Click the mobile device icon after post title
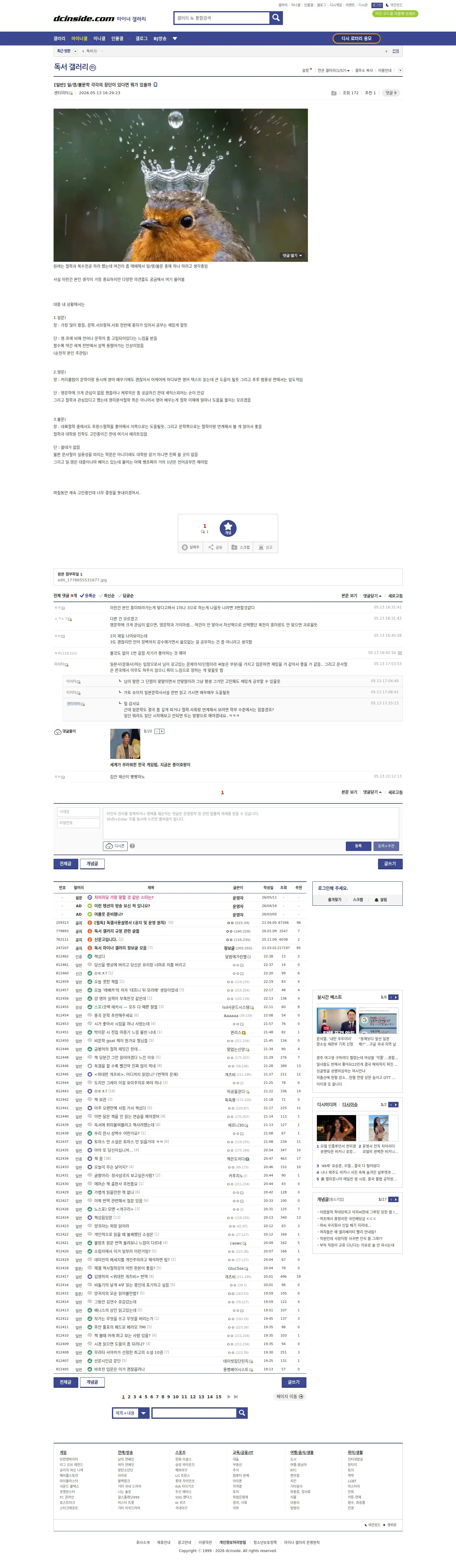Screen dimensions: 456x1568 pyautogui.click(x=155, y=85)
